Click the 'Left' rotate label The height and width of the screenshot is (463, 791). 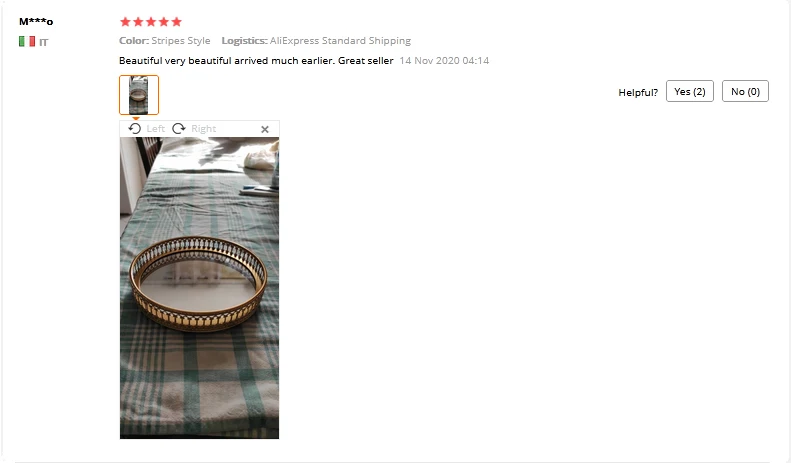(x=155, y=129)
